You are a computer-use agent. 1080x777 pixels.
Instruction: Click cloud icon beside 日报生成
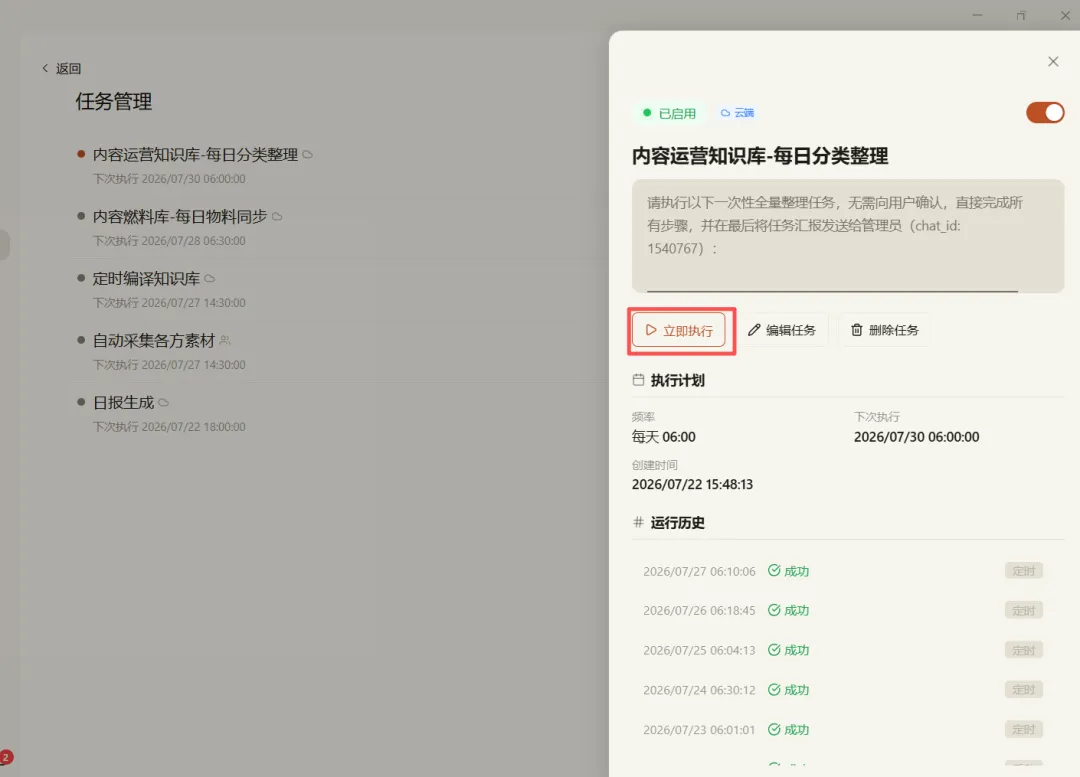[x=163, y=403]
